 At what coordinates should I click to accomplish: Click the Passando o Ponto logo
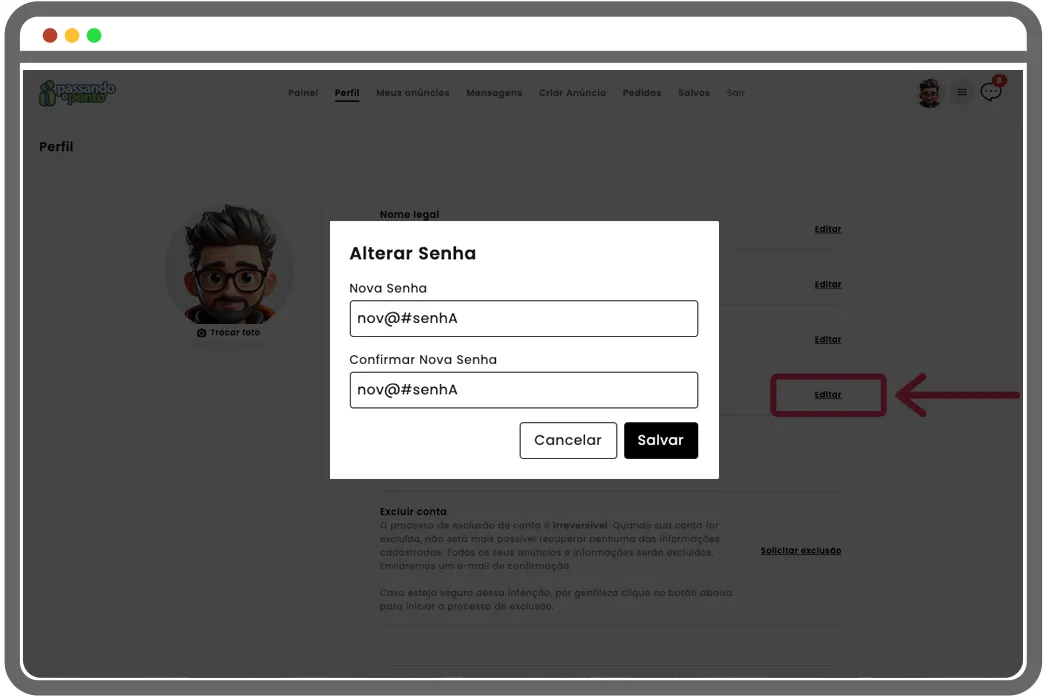[x=77, y=93]
